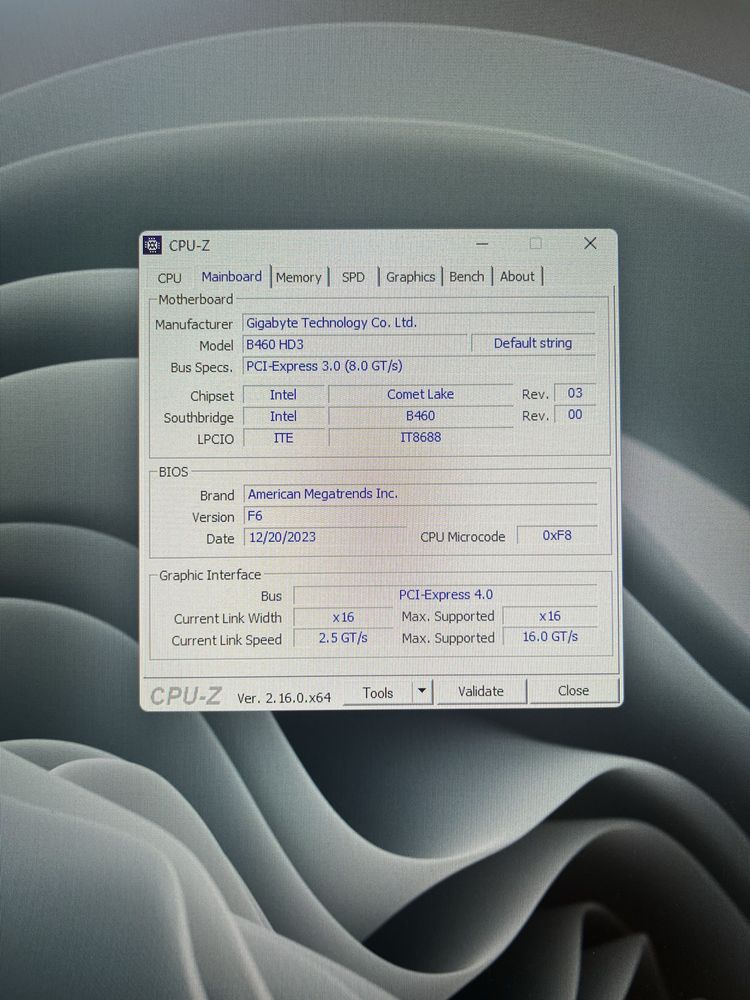Click the southbridge Rev. value 00
Viewport: 750px width, 1000px height.
[575, 415]
